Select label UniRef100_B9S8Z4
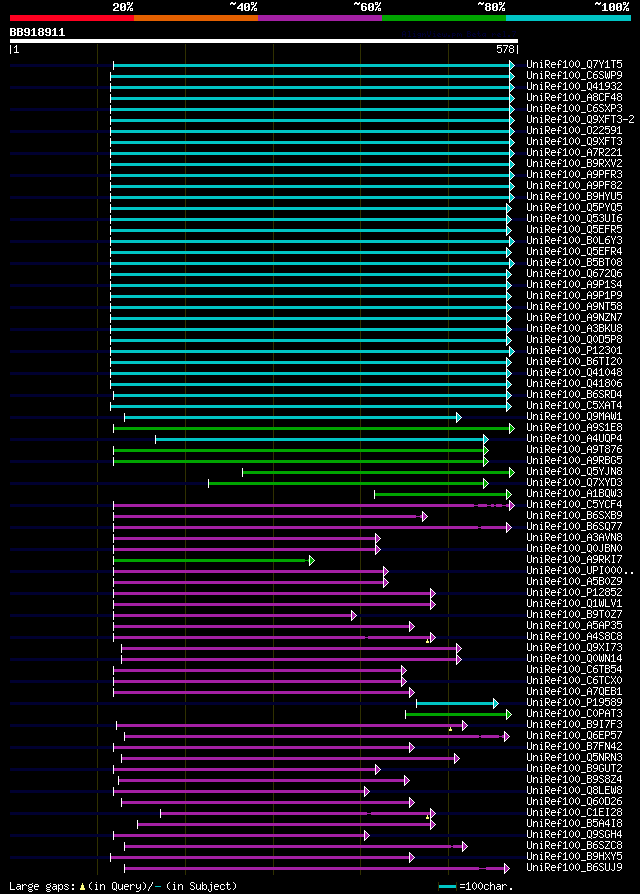640x894 pixels. (574, 780)
